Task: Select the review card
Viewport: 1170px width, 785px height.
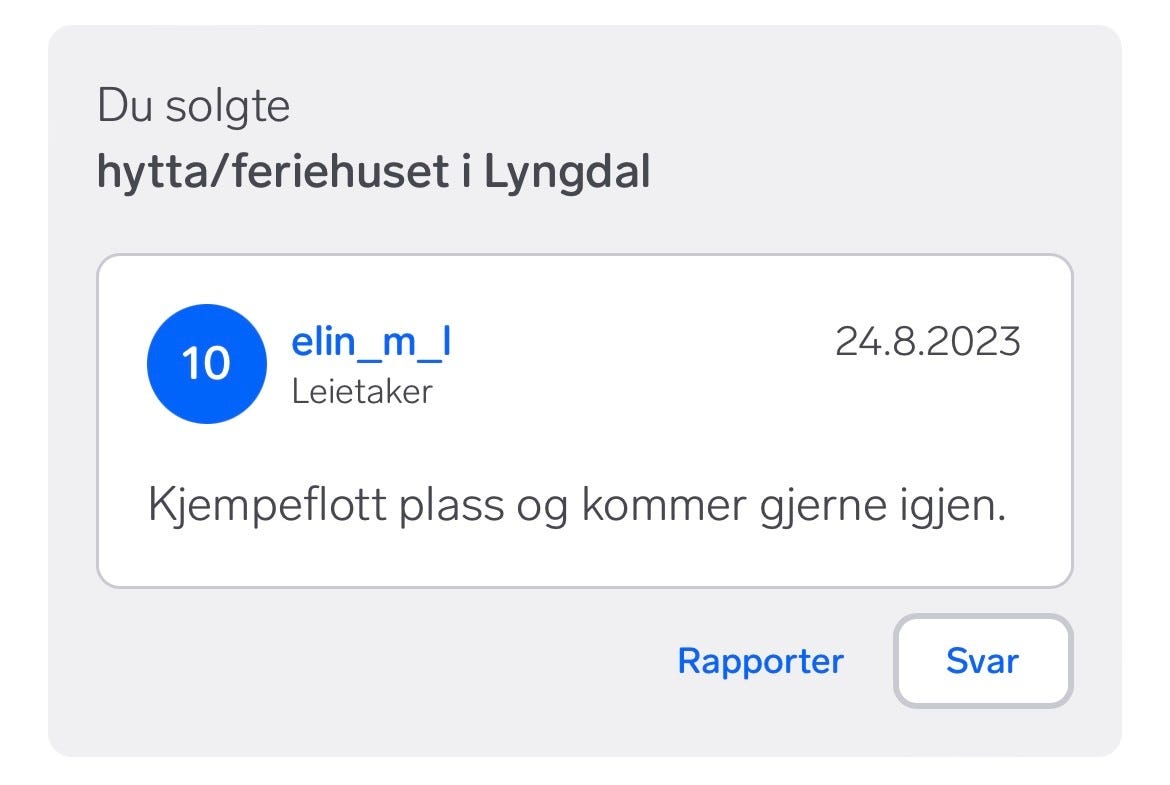Action: 585,419
